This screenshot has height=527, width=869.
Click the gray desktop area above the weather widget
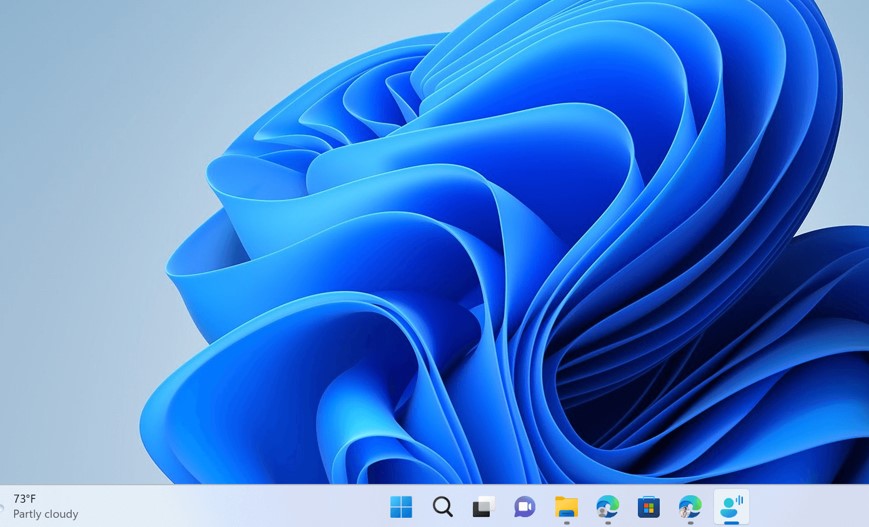pos(45,440)
